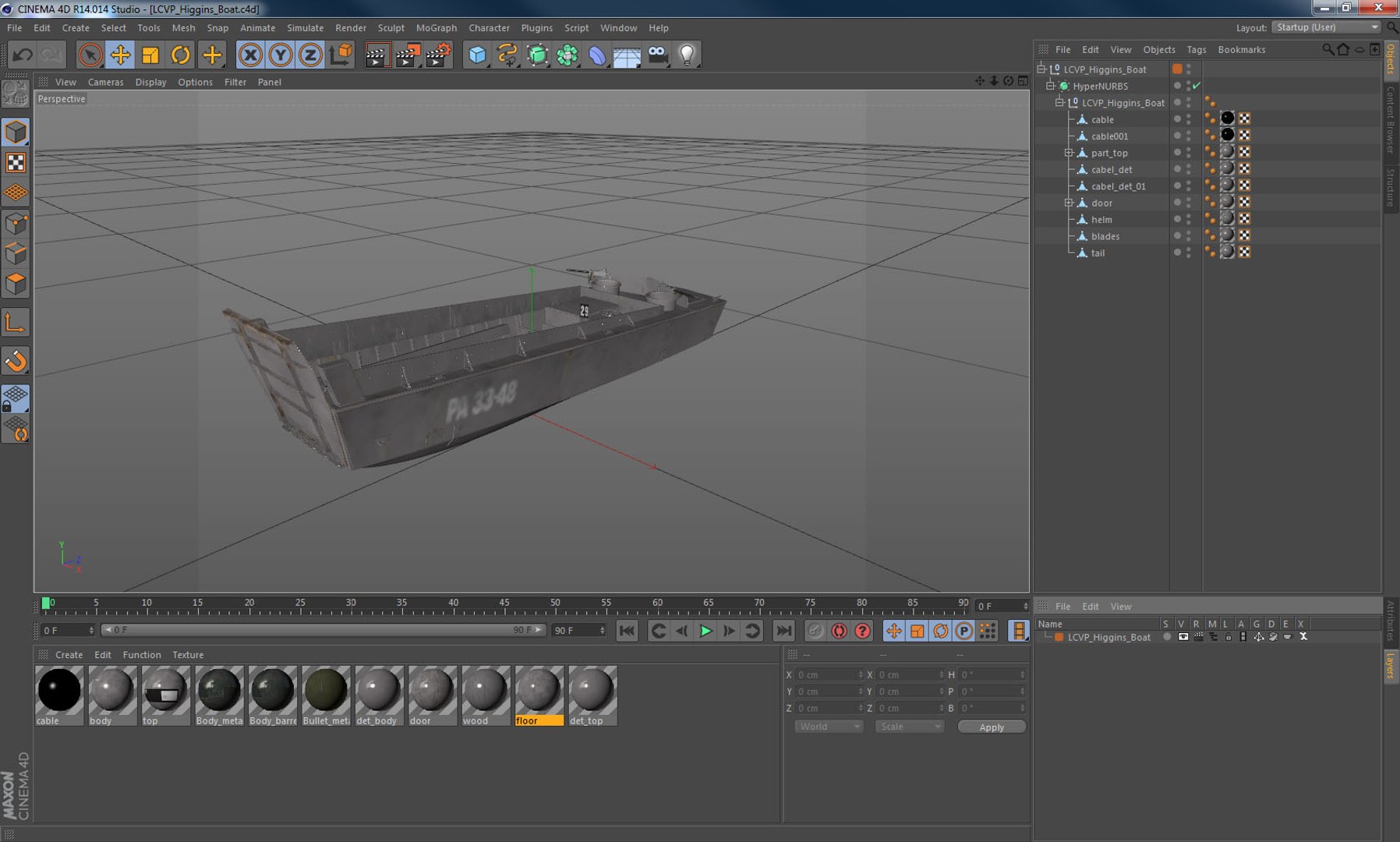
Task: Open the deformer objects icon
Action: [598, 55]
